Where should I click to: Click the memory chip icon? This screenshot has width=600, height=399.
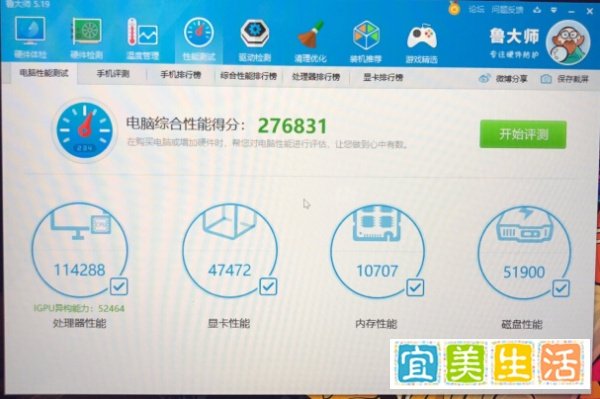tap(377, 224)
